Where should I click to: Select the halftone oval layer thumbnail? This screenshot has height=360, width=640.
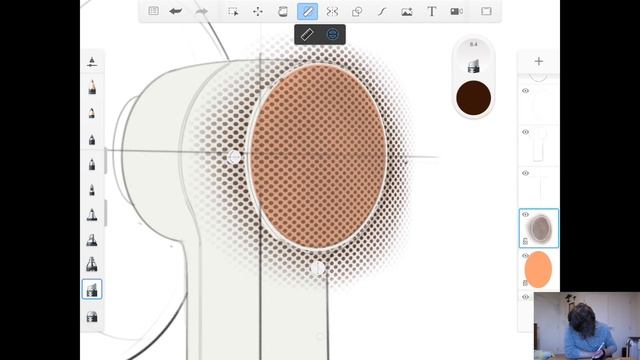(540, 228)
